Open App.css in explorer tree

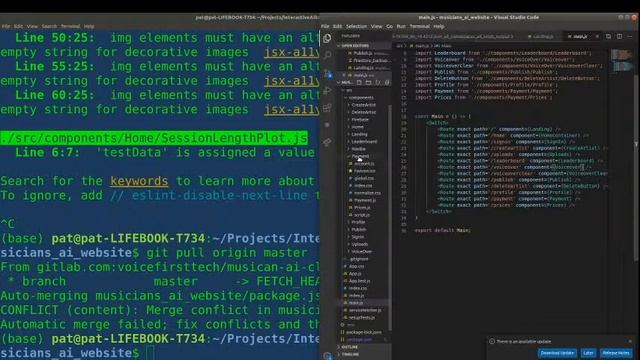(x=356, y=266)
